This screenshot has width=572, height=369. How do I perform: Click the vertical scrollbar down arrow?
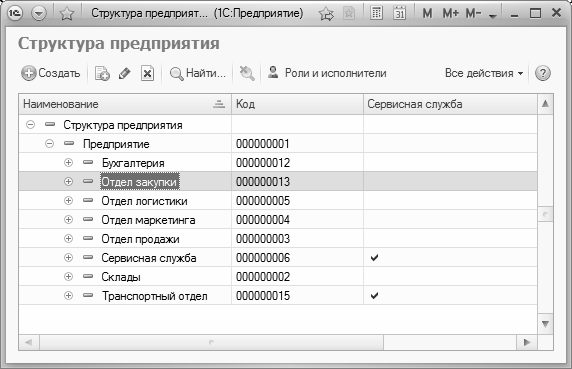(545, 324)
